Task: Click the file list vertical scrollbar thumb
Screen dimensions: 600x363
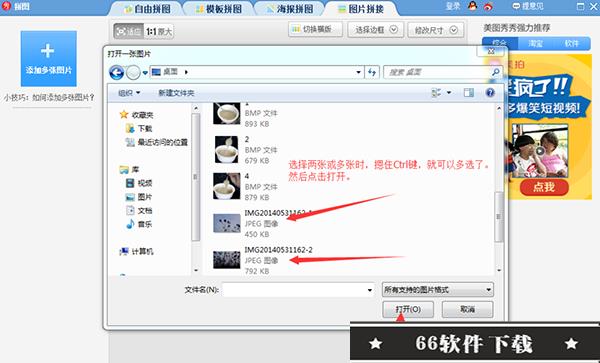Action: (499, 216)
